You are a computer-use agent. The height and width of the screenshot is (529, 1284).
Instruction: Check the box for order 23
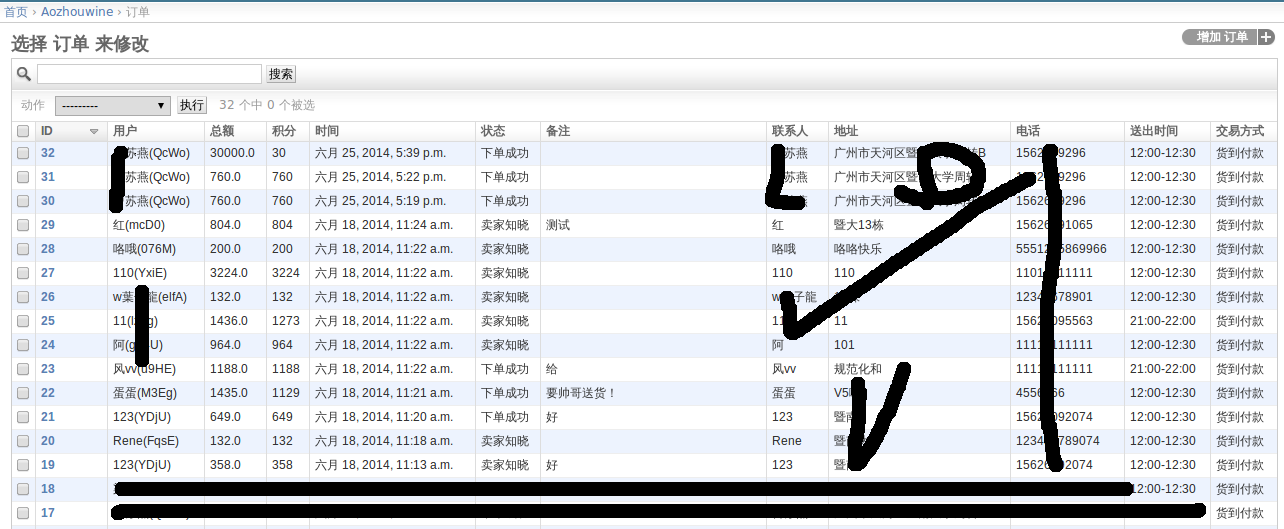tap(23, 370)
